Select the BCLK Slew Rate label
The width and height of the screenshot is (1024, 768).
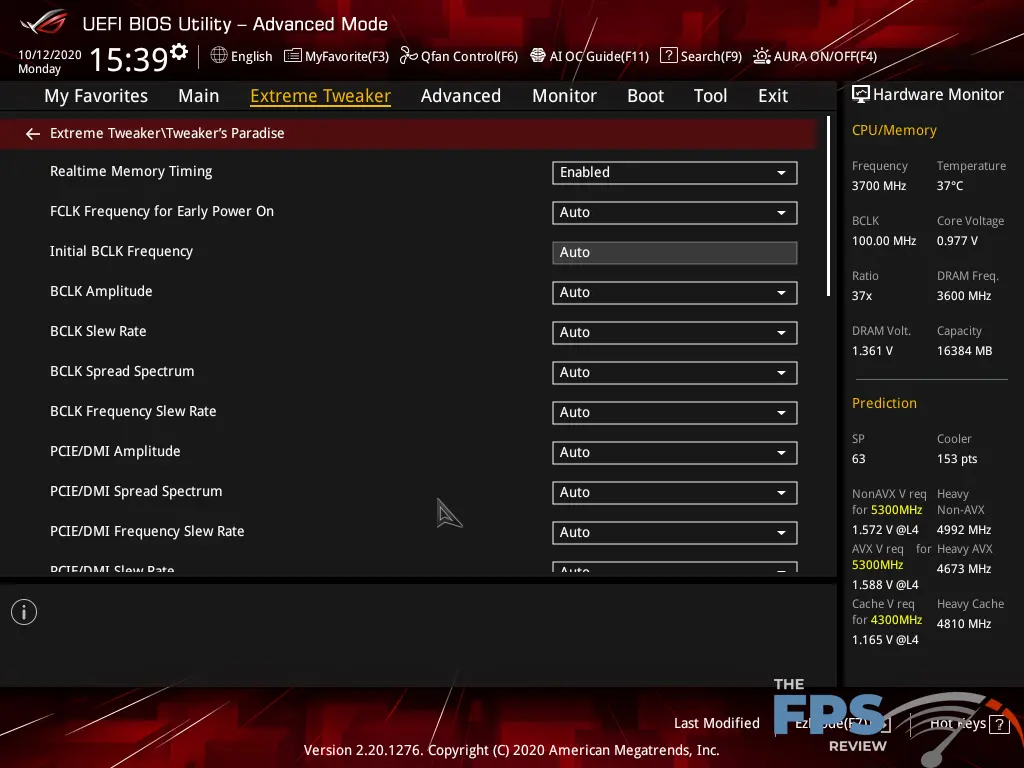pyautogui.click(x=98, y=331)
